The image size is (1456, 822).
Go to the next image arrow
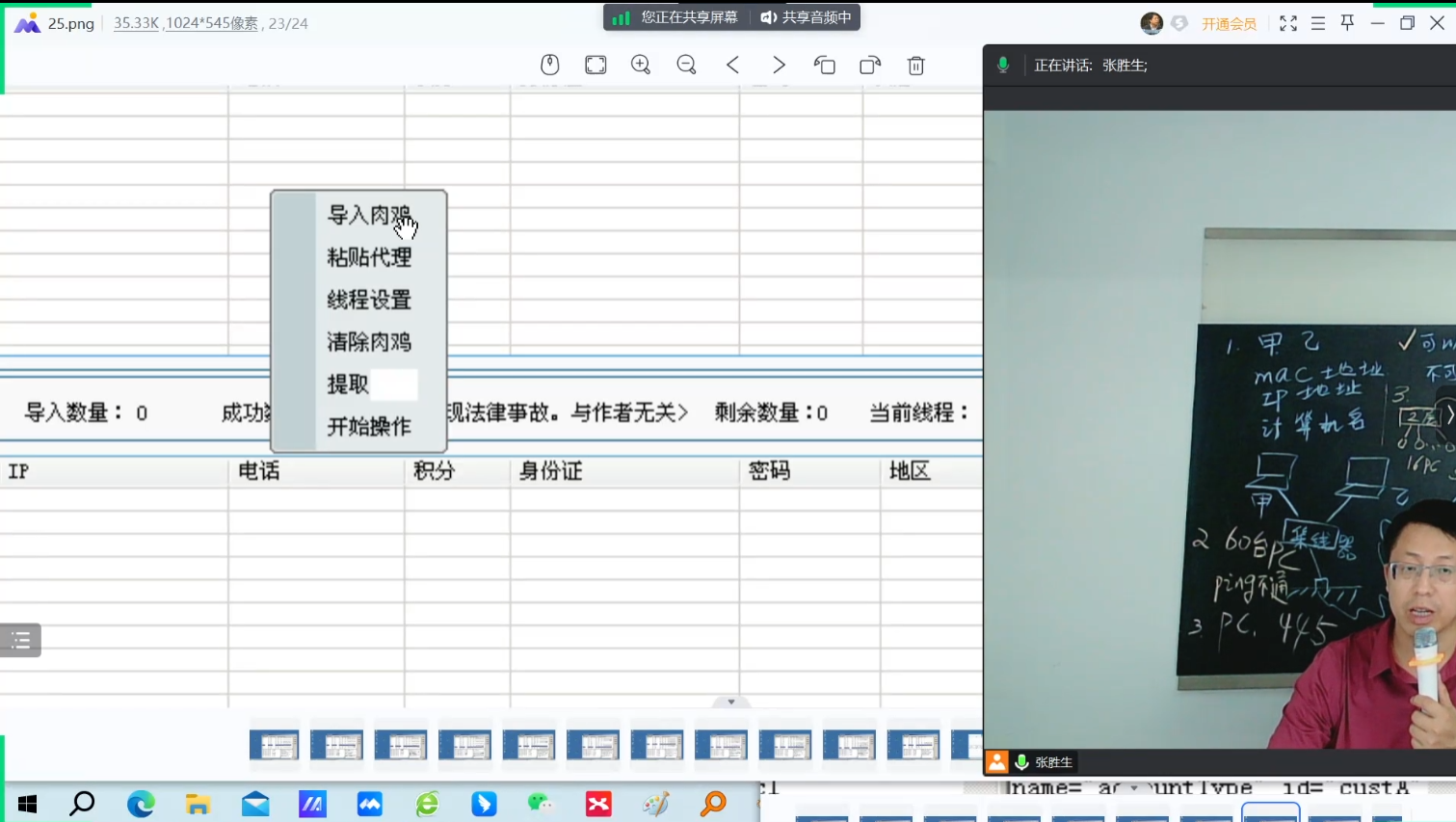point(779,65)
